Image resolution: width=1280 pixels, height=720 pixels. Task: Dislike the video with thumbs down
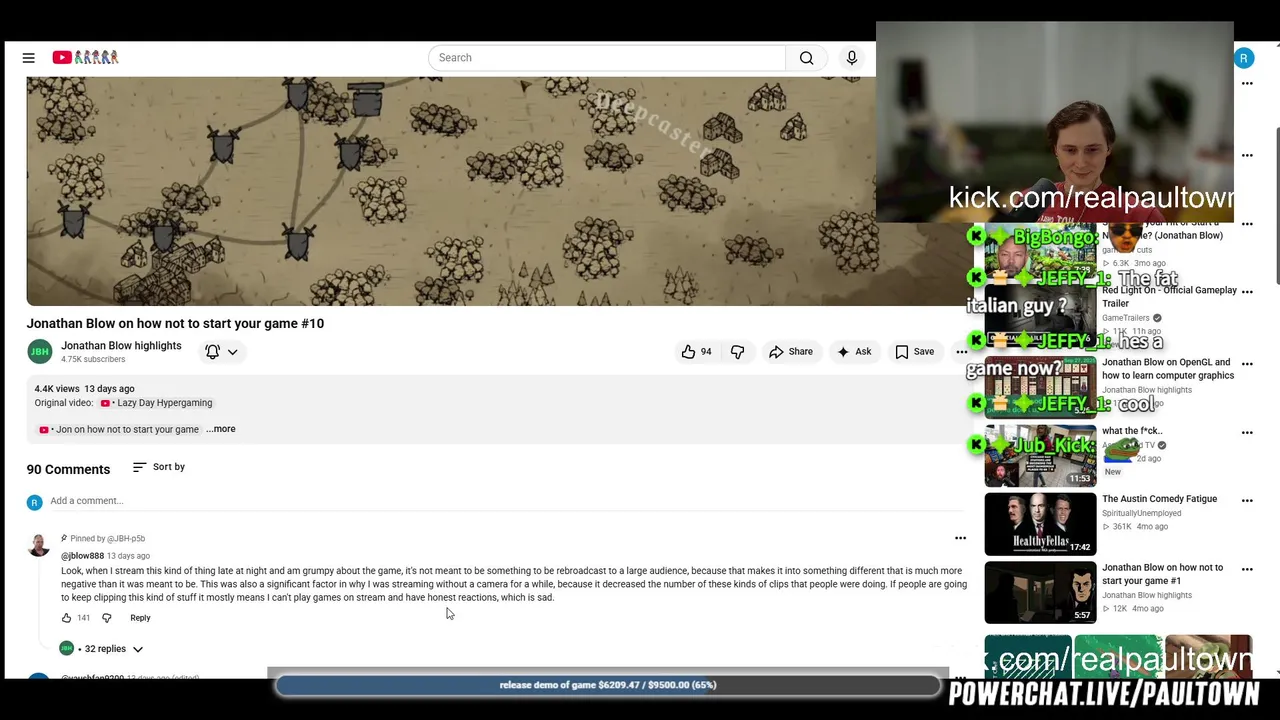738,352
